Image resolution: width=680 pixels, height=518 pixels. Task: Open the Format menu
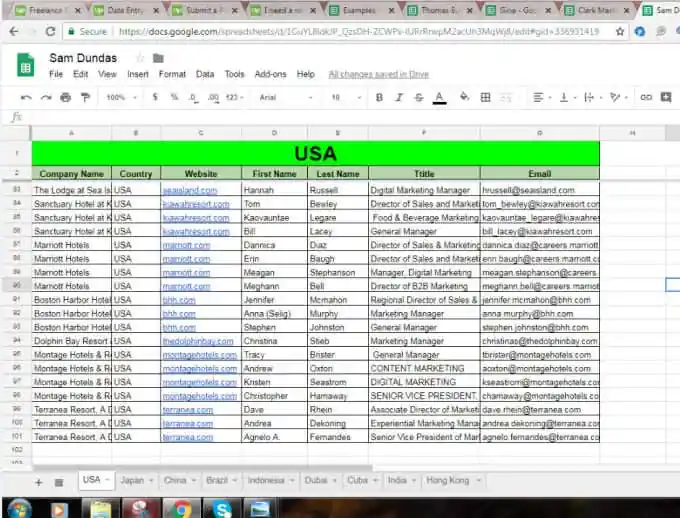click(x=172, y=74)
